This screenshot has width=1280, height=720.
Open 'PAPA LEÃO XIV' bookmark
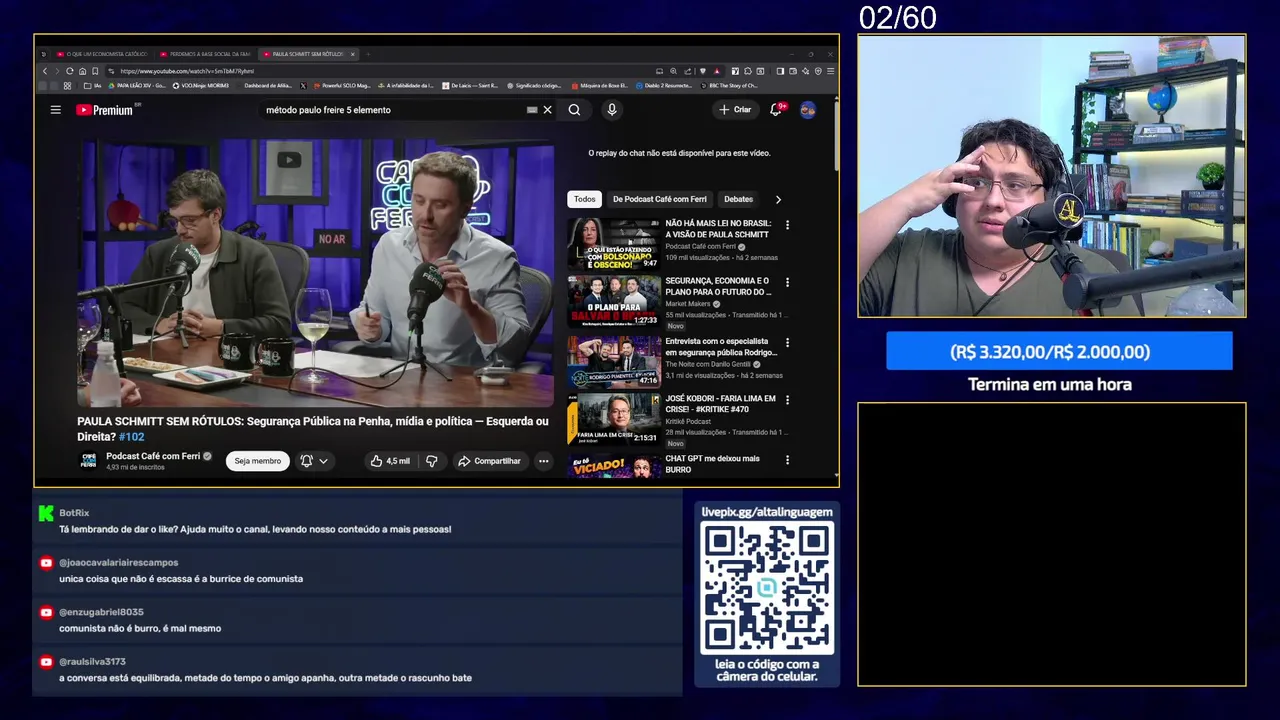137,86
